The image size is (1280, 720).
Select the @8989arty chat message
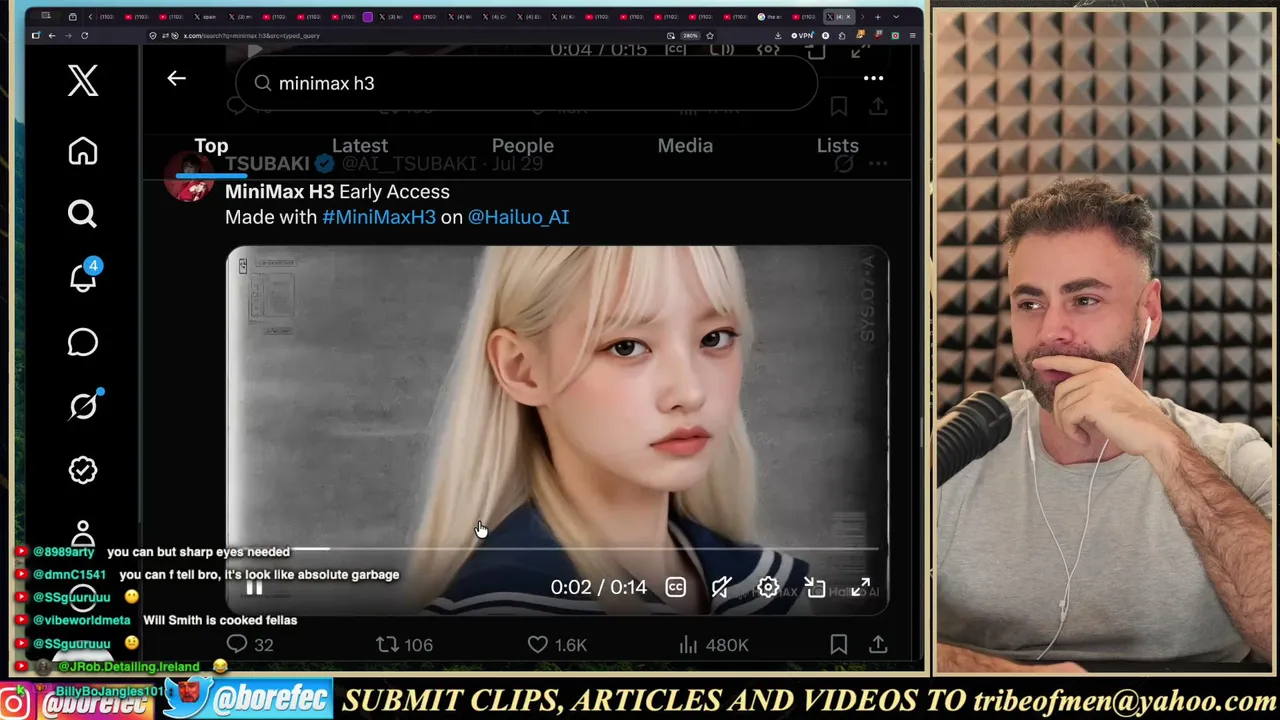[x=153, y=552]
